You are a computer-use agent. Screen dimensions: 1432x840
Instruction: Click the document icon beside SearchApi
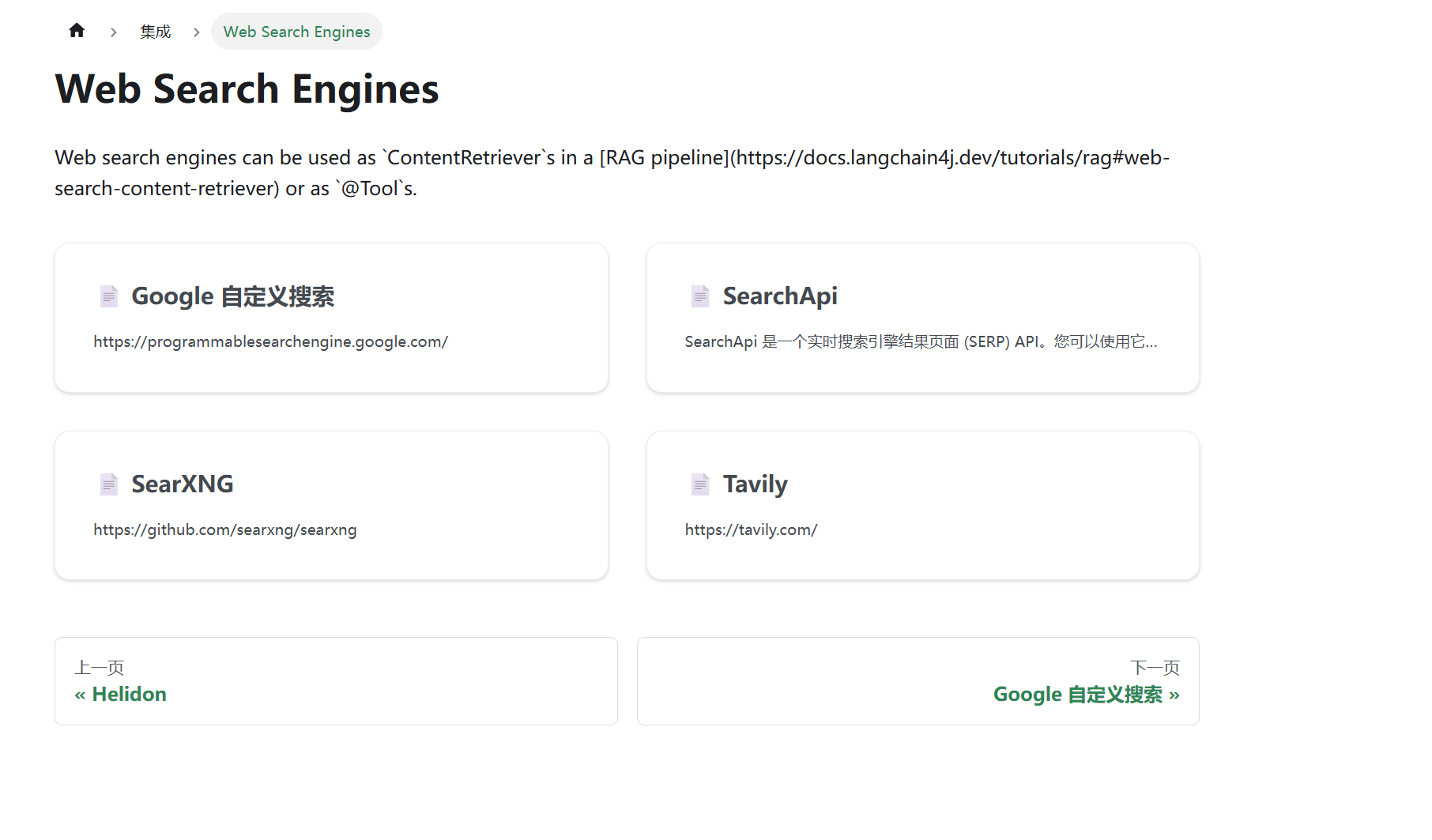click(700, 296)
